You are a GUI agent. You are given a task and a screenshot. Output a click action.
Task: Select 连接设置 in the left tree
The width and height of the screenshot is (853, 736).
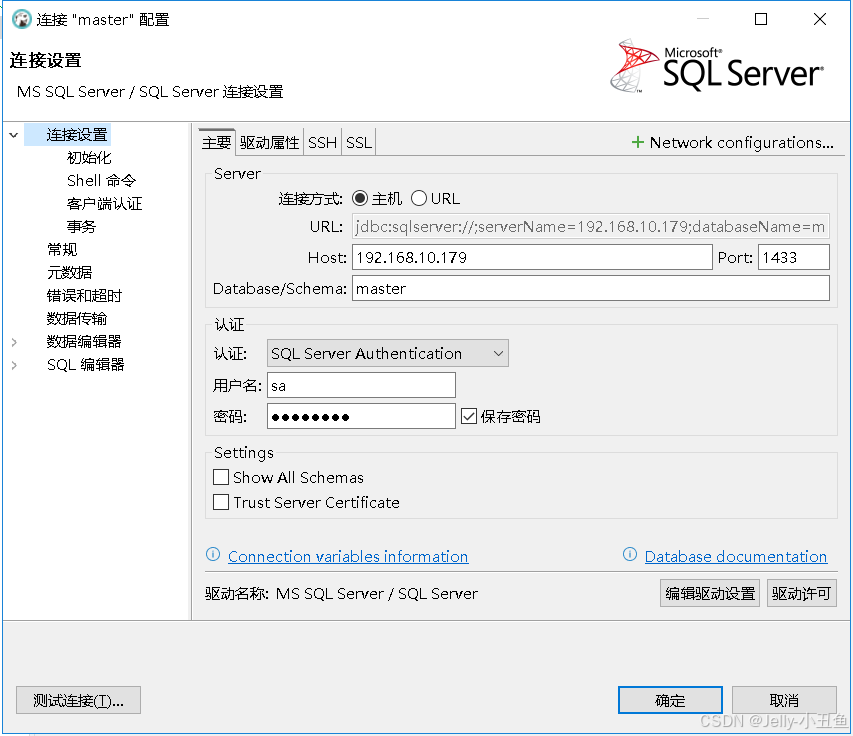click(x=77, y=135)
